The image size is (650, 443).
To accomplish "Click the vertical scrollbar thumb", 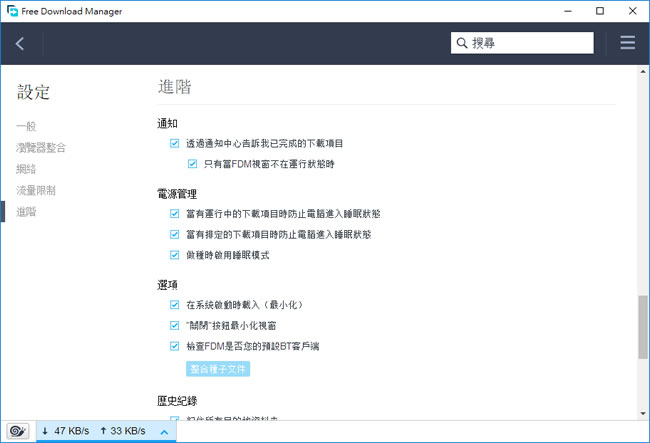I will click(x=643, y=327).
